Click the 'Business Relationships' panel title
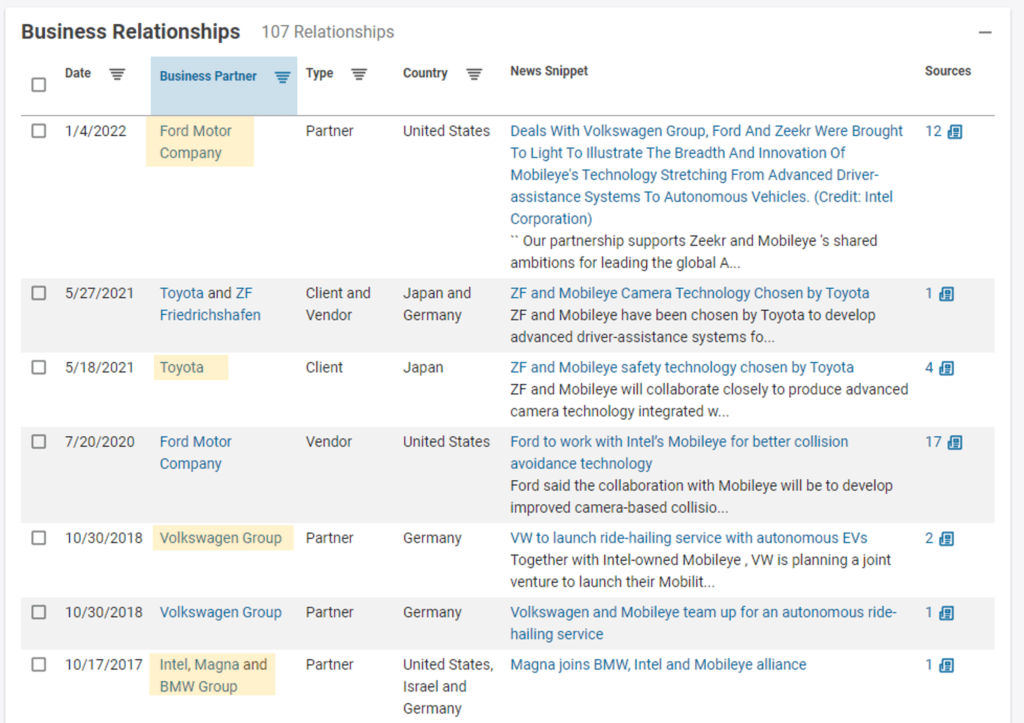The width and height of the screenshot is (1024, 723). coord(131,32)
